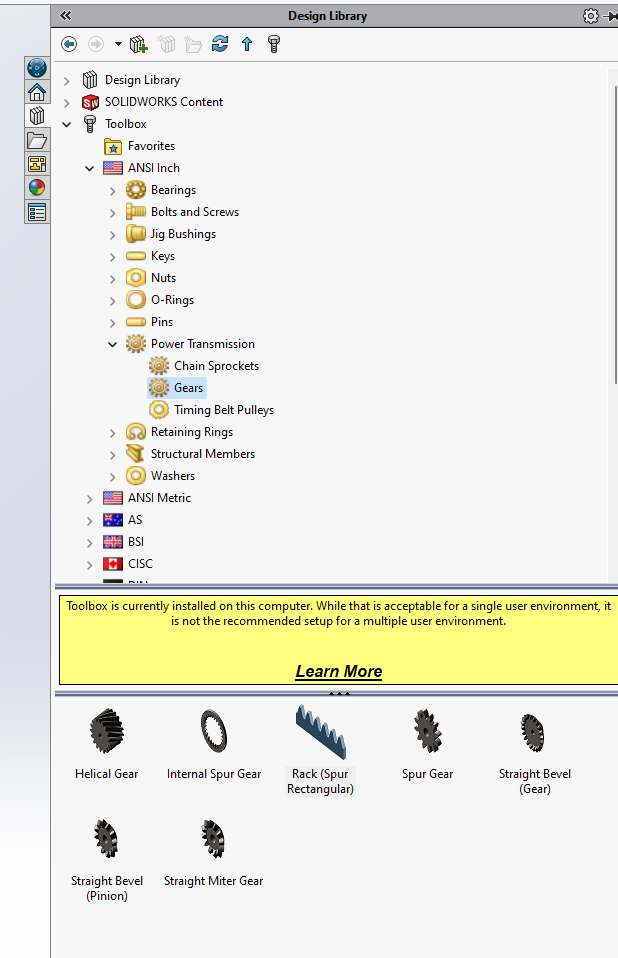Image resolution: width=618 pixels, height=958 pixels.
Task: Switch to Design Library books tab
Action: point(37,116)
